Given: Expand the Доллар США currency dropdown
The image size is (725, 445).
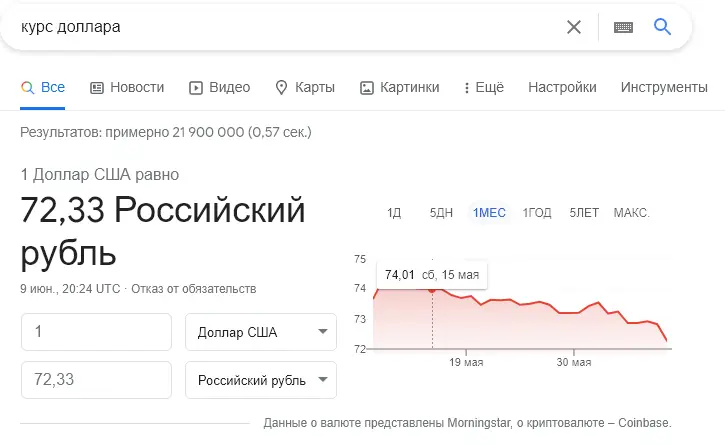Looking at the screenshot, I should 261,332.
